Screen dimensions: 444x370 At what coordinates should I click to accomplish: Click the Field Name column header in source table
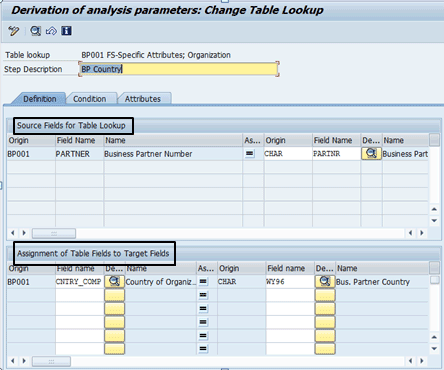coord(79,140)
